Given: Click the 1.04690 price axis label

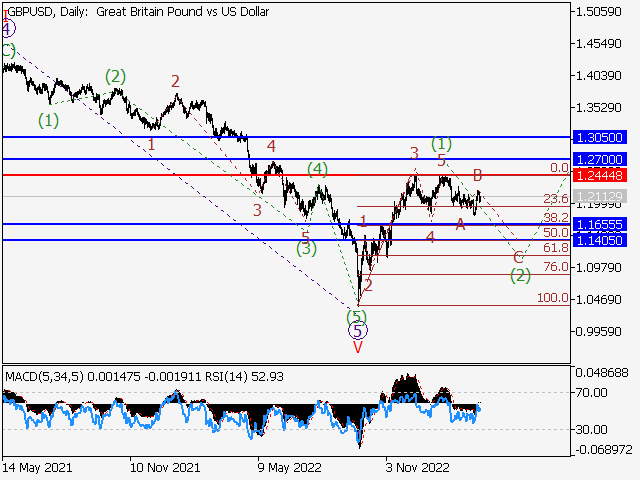Looking at the screenshot, I should [x=598, y=300].
